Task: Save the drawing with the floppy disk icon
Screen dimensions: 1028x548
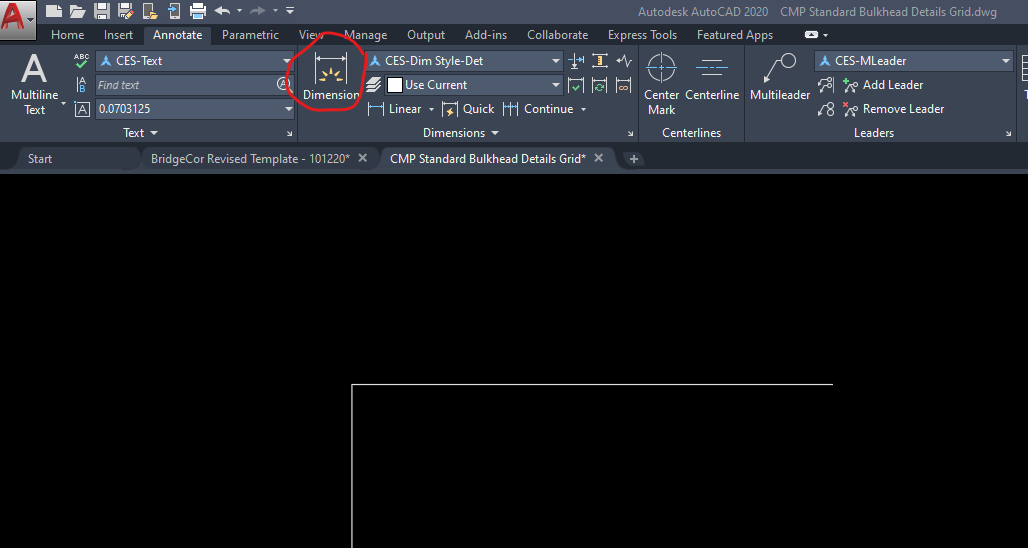Action: pos(102,10)
